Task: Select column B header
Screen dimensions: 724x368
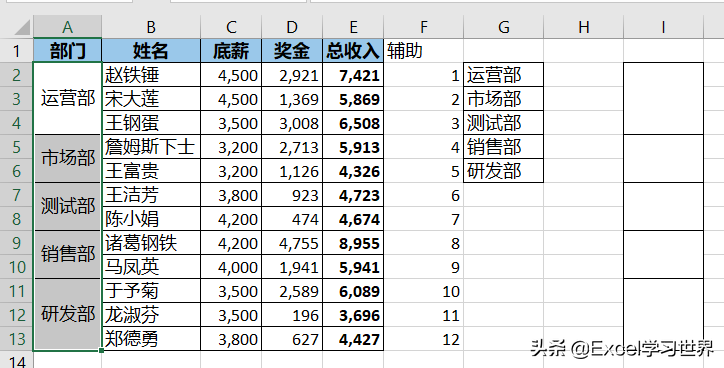Action: (151, 27)
